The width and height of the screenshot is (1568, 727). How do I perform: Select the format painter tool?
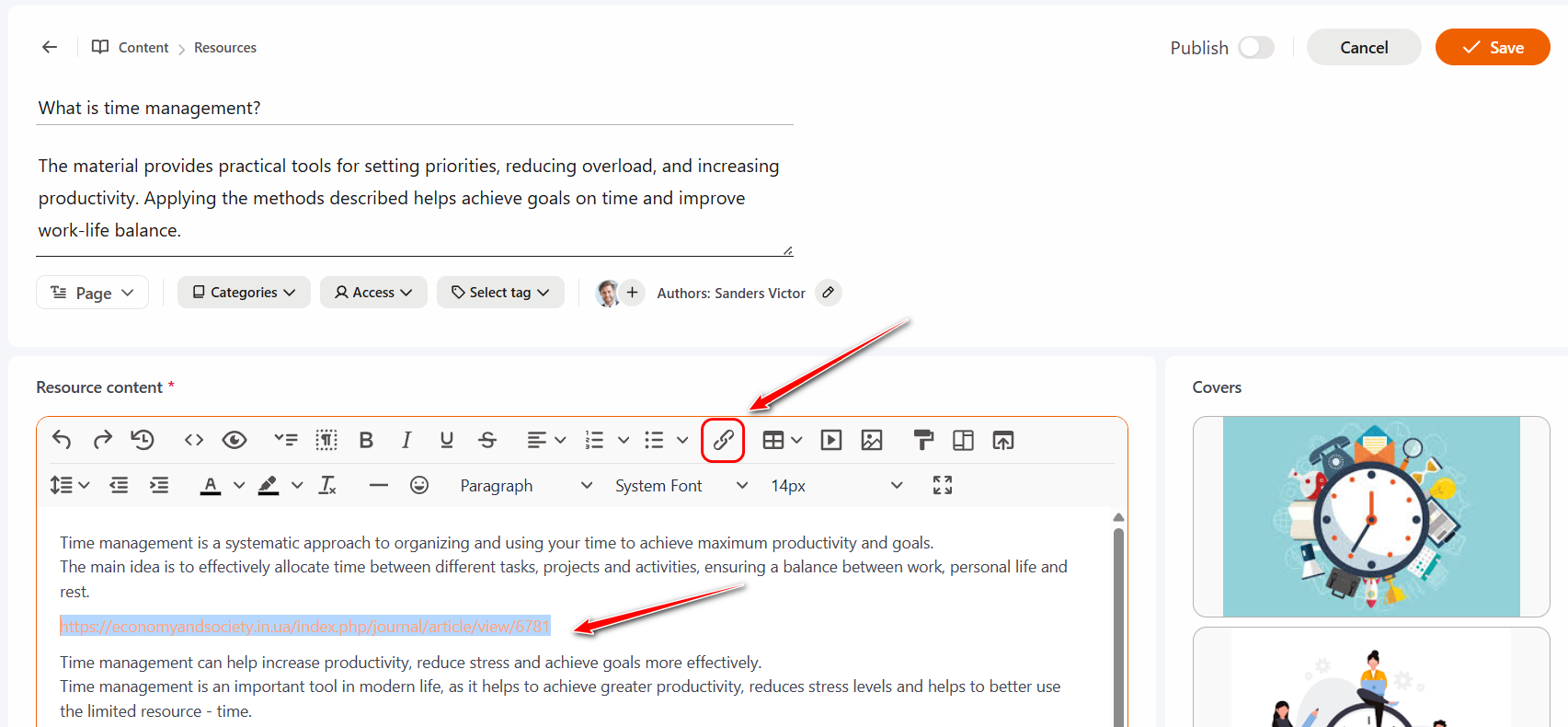pyautogui.click(x=923, y=440)
